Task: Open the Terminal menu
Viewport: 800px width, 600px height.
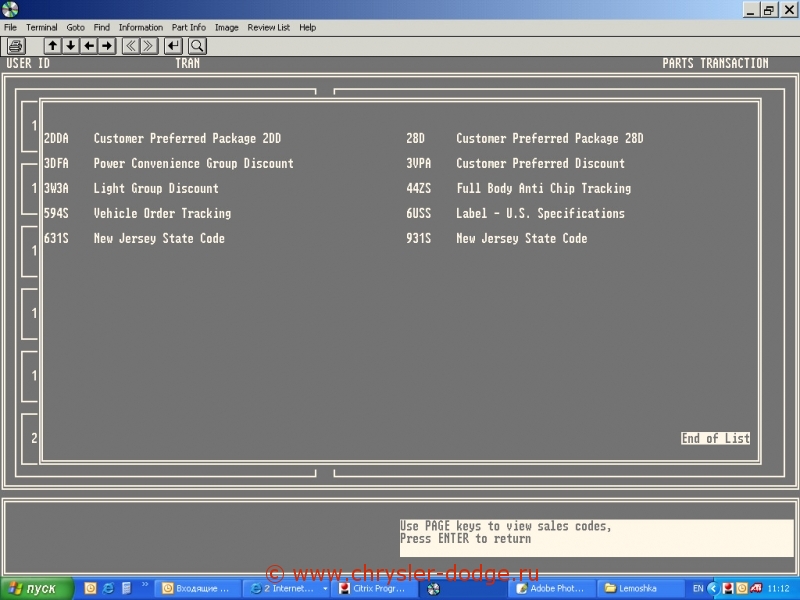Action: tap(42, 28)
